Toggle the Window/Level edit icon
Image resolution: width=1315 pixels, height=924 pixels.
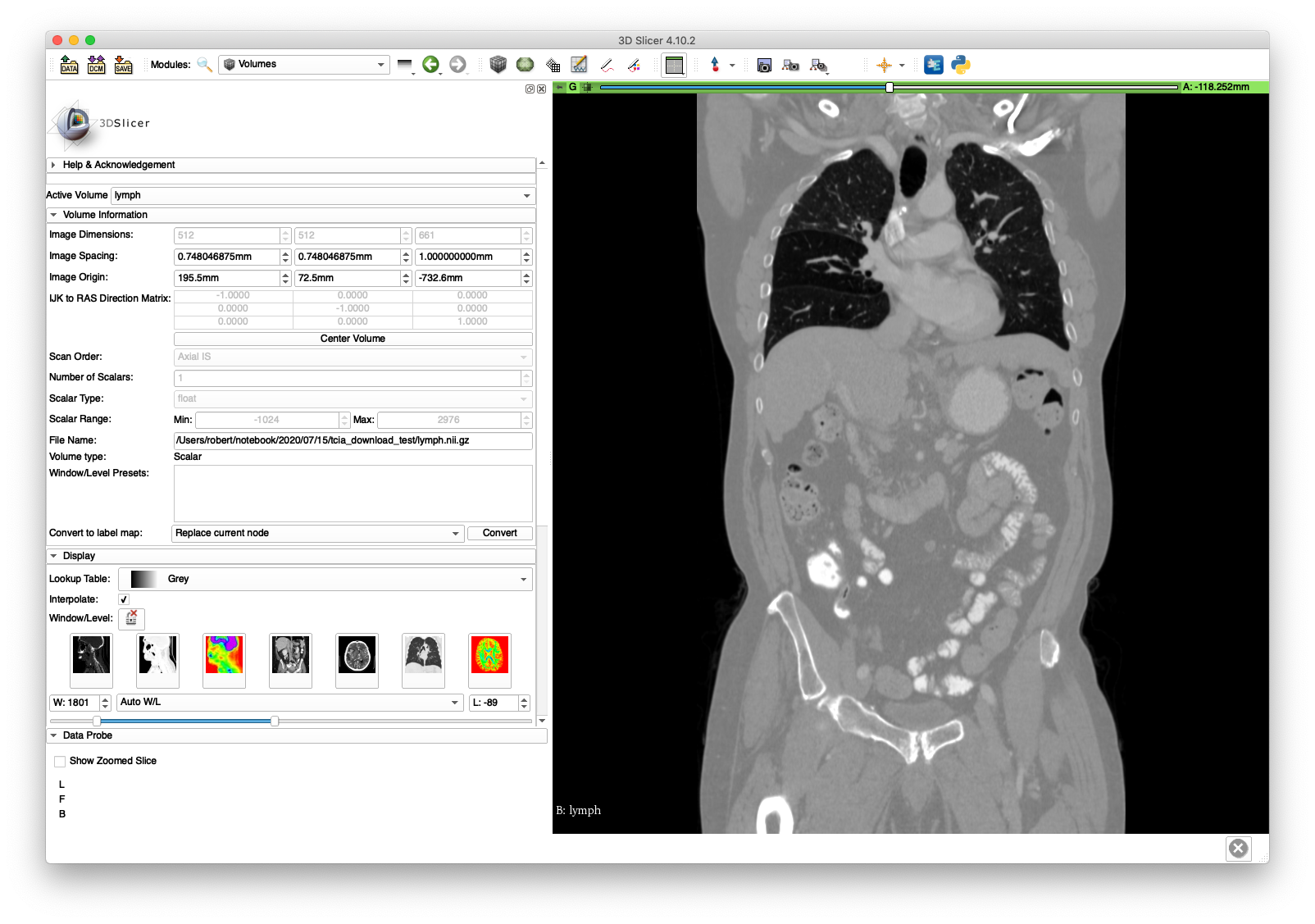click(131, 619)
